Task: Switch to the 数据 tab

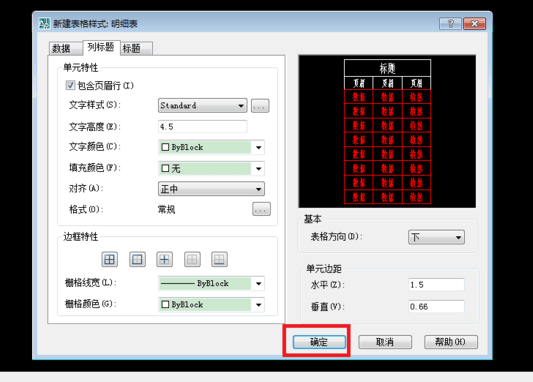Action: [x=65, y=48]
